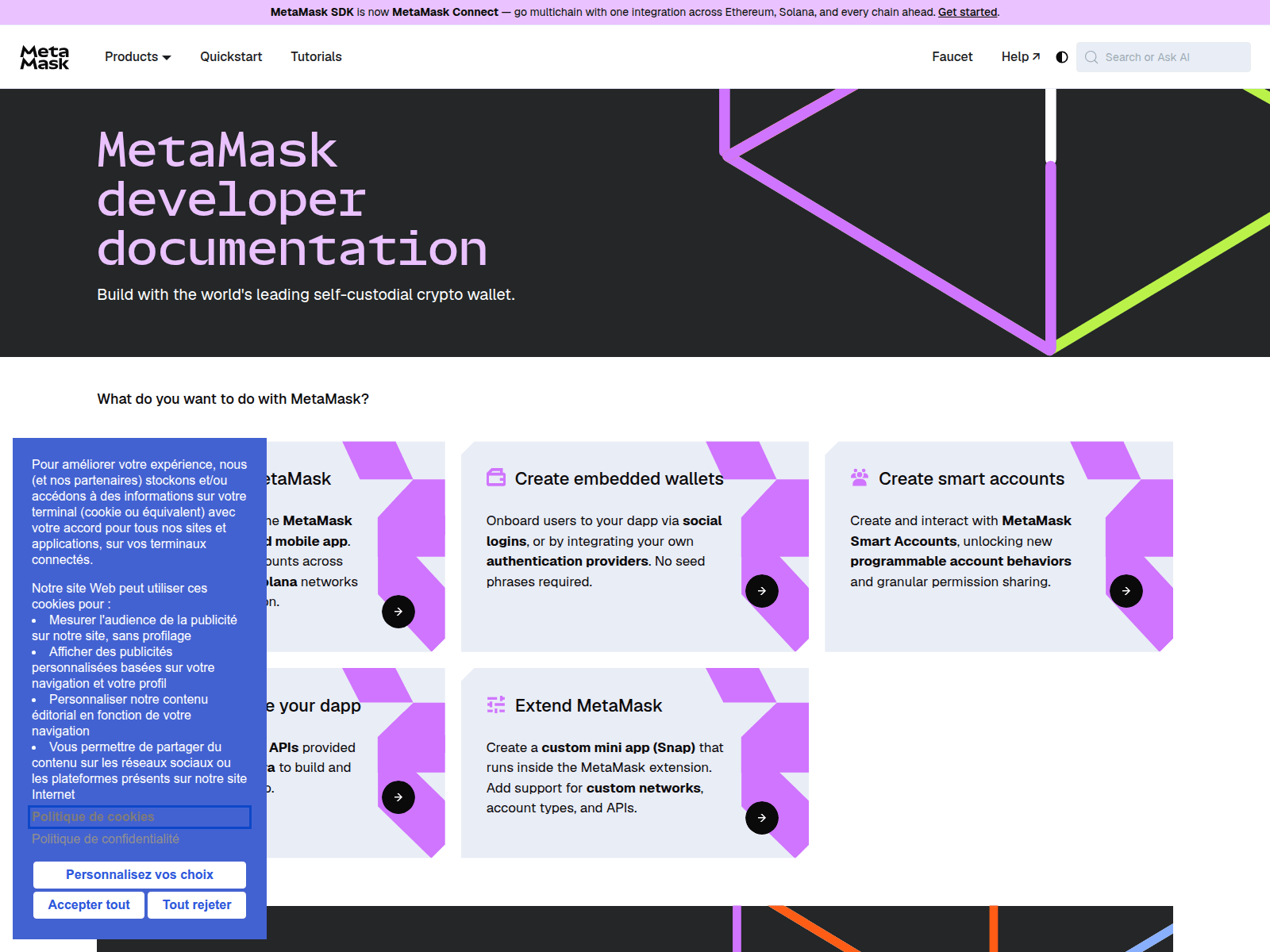Image resolution: width=1270 pixels, height=952 pixels.
Task: Click the smart accounts arrow button
Action: coord(1126,591)
